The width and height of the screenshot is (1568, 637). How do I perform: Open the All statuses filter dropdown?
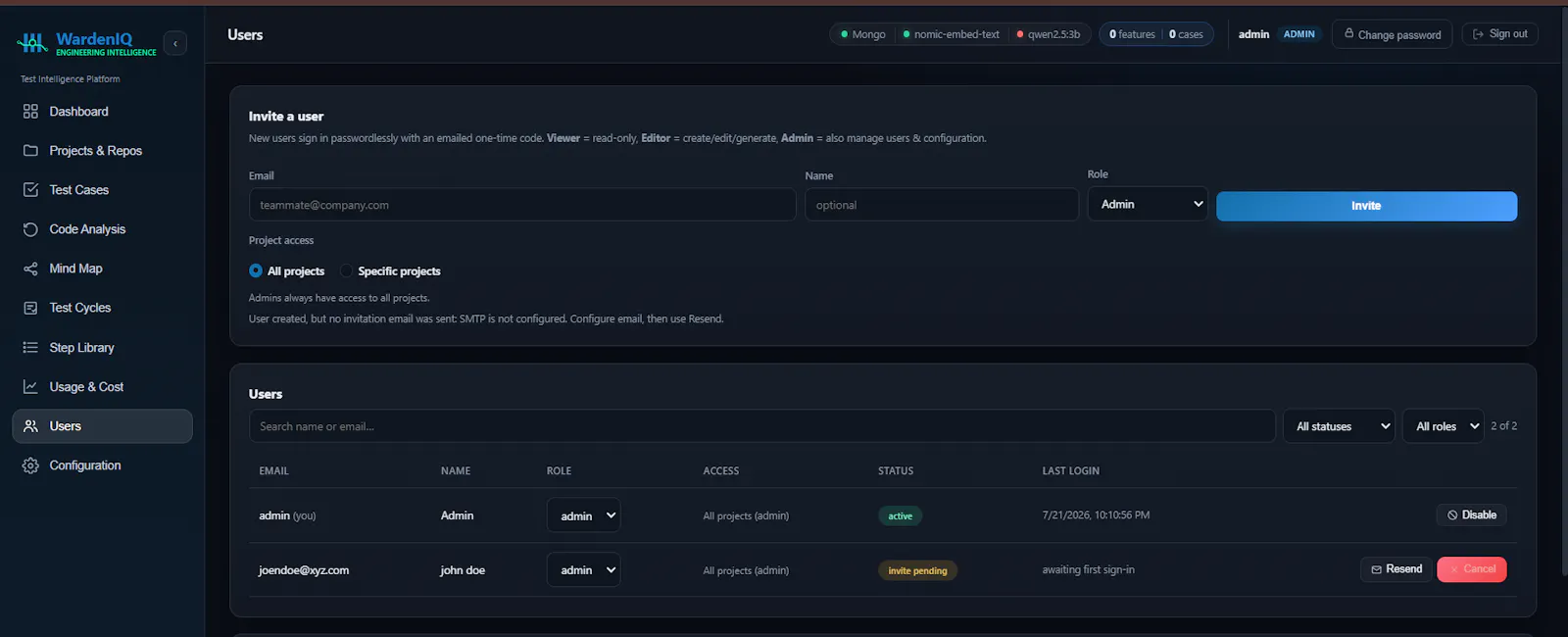click(1339, 426)
